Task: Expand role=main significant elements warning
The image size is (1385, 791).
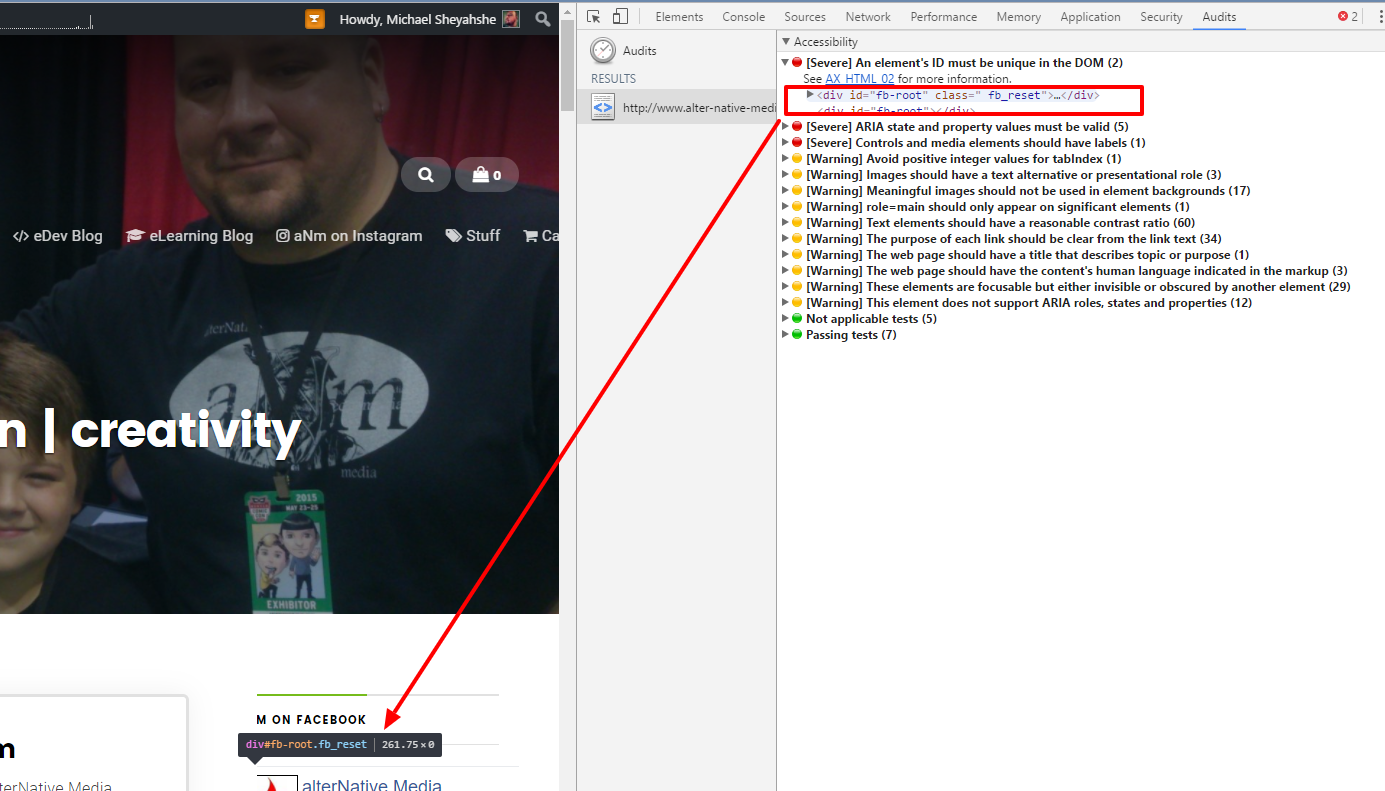Action: 786,207
